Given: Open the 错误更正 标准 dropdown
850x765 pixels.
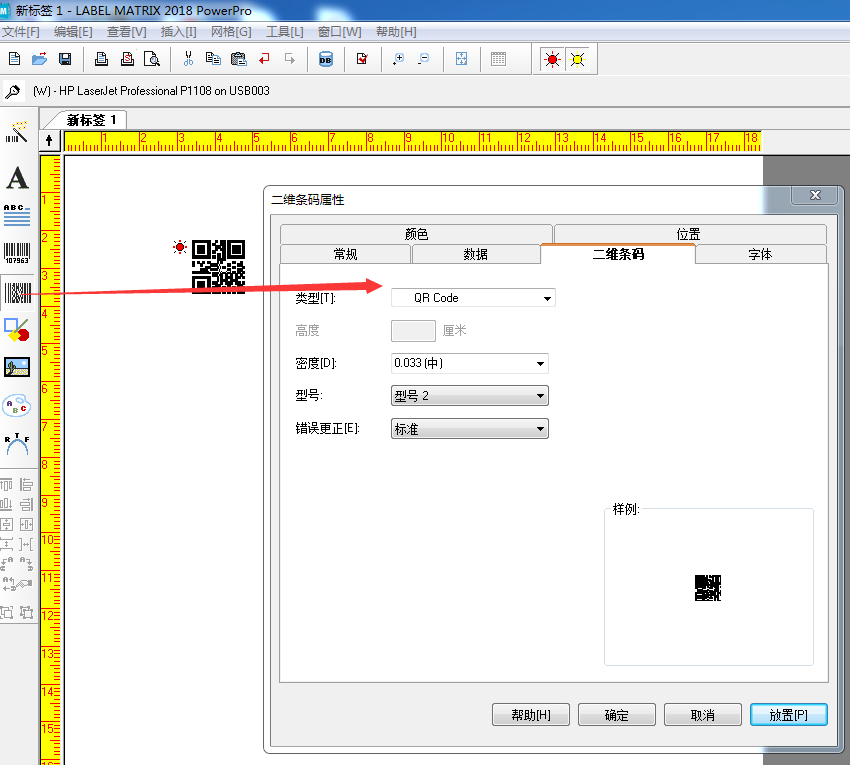Looking at the screenshot, I should [469, 429].
